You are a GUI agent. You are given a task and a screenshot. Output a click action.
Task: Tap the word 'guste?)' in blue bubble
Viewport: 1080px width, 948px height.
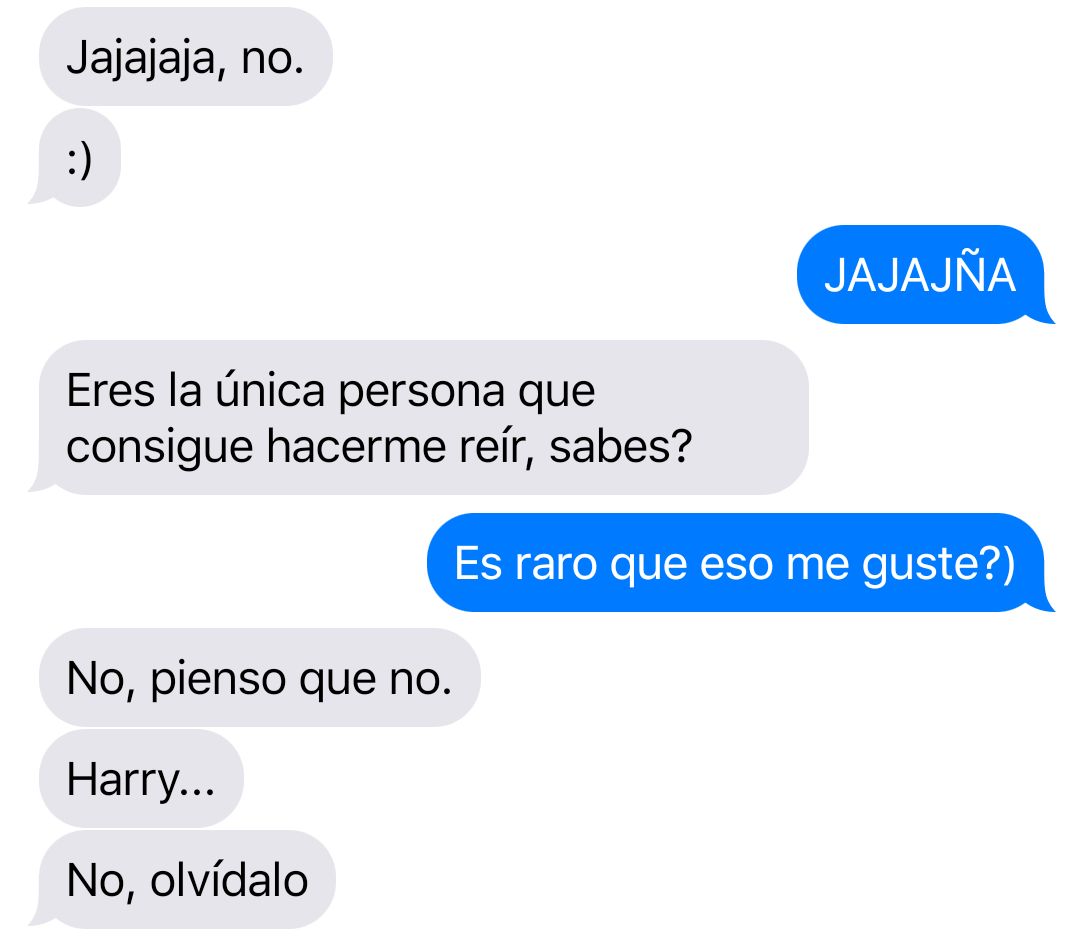939,564
